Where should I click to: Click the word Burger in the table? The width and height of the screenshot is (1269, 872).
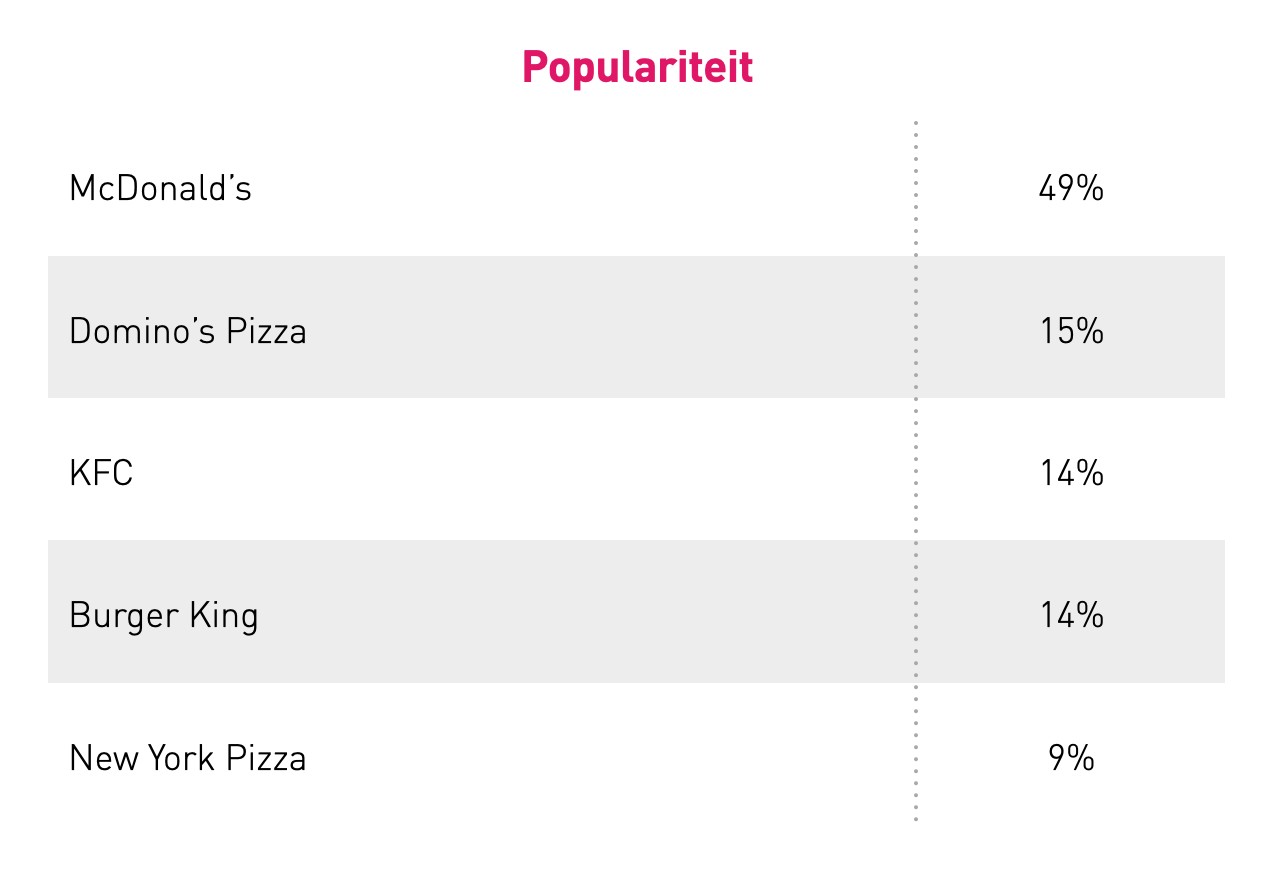110,615
